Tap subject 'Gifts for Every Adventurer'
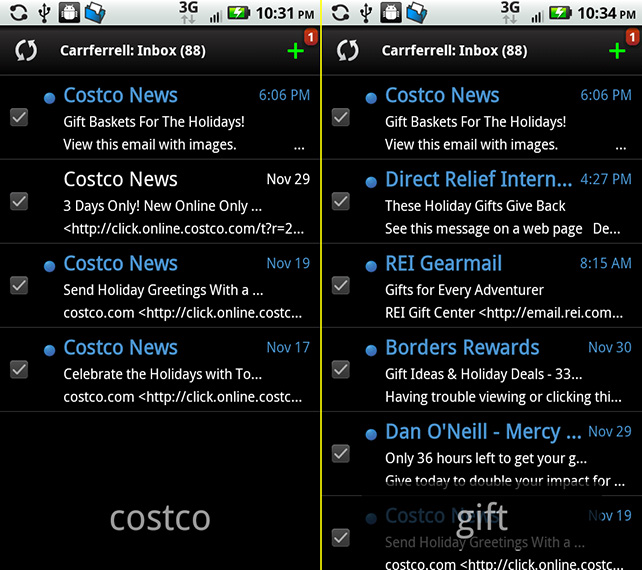Image resolution: width=642 pixels, height=570 pixels. [464, 290]
